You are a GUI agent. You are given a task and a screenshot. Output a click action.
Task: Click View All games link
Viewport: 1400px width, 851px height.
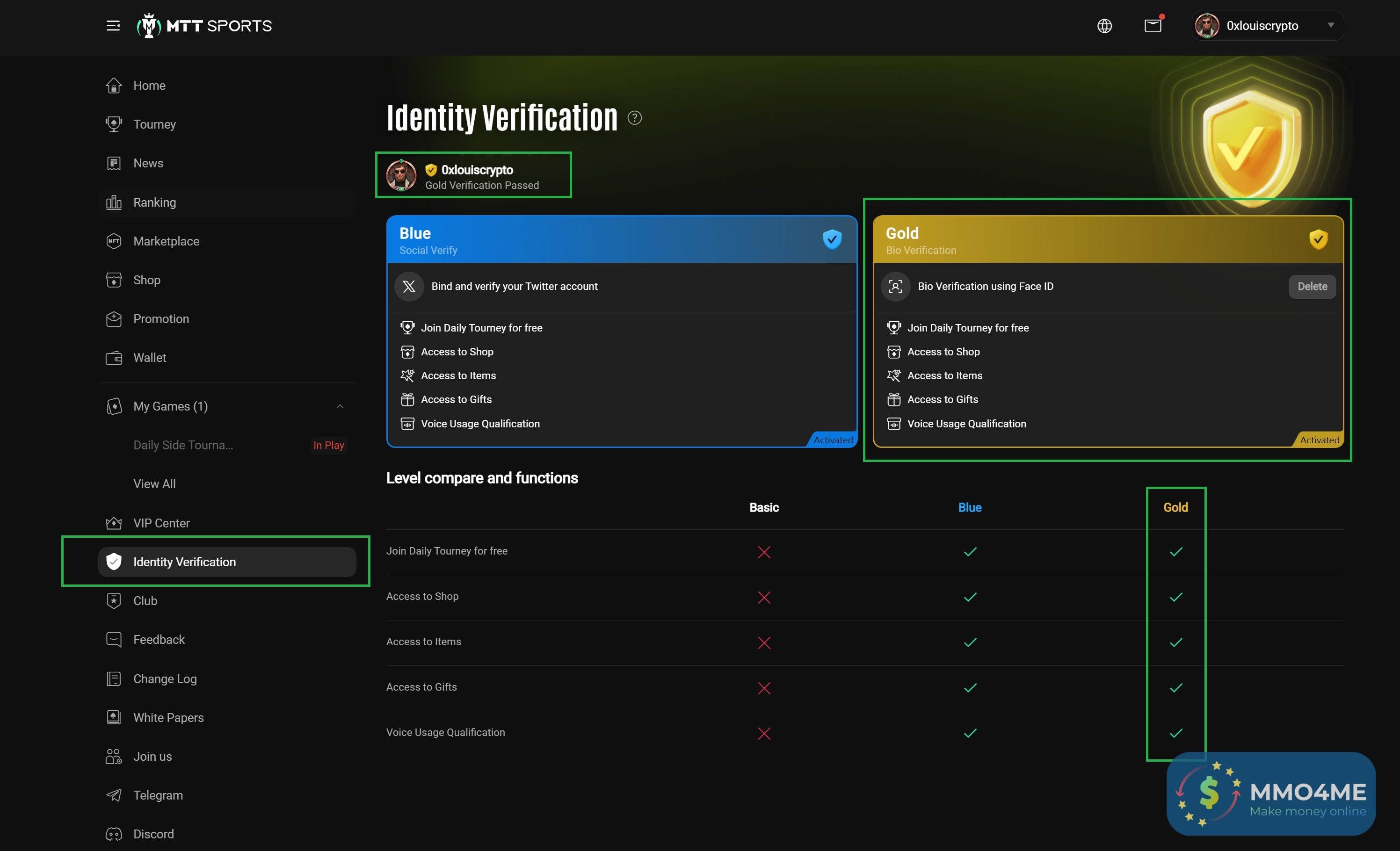point(154,484)
